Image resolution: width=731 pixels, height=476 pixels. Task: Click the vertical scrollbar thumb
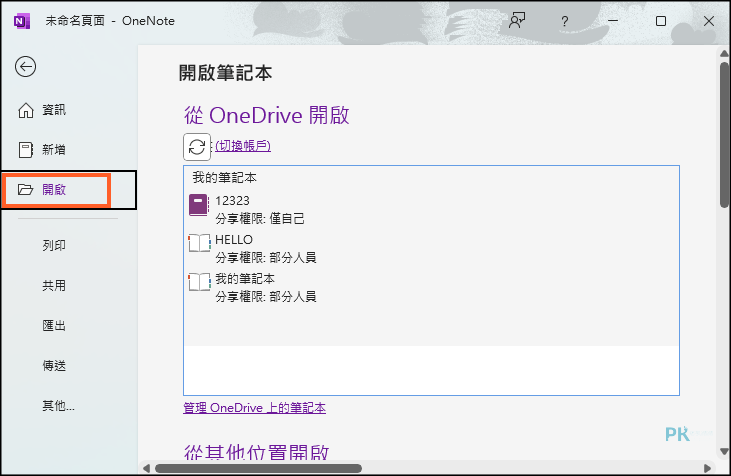[x=724, y=135]
